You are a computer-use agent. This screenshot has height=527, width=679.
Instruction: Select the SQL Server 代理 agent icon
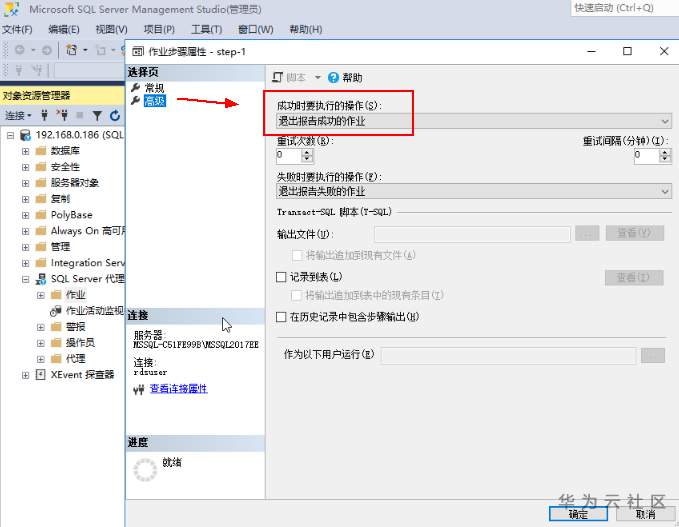(41, 279)
